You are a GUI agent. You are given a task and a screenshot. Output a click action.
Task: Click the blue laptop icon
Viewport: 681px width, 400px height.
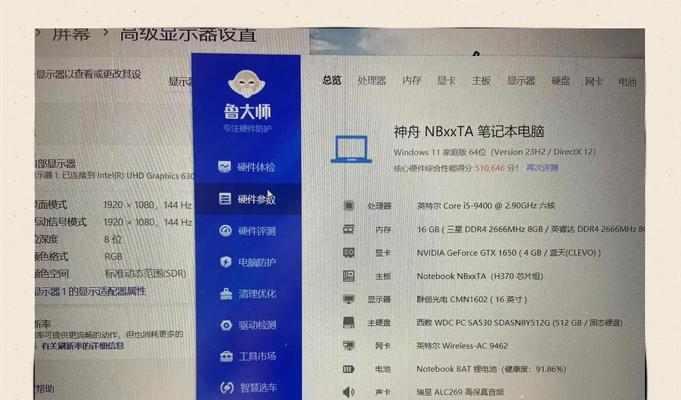[351, 149]
